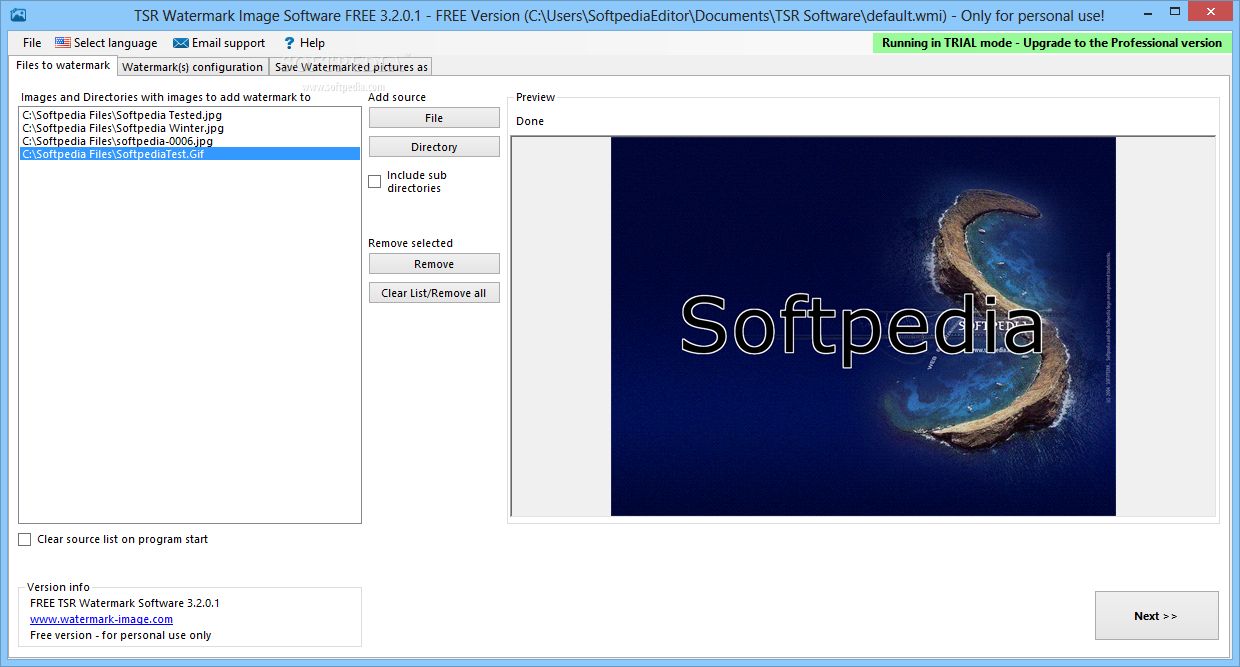The height and width of the screenshot is (667, 1240).
Task: Open the File menu
Action: tap(32, 43)
